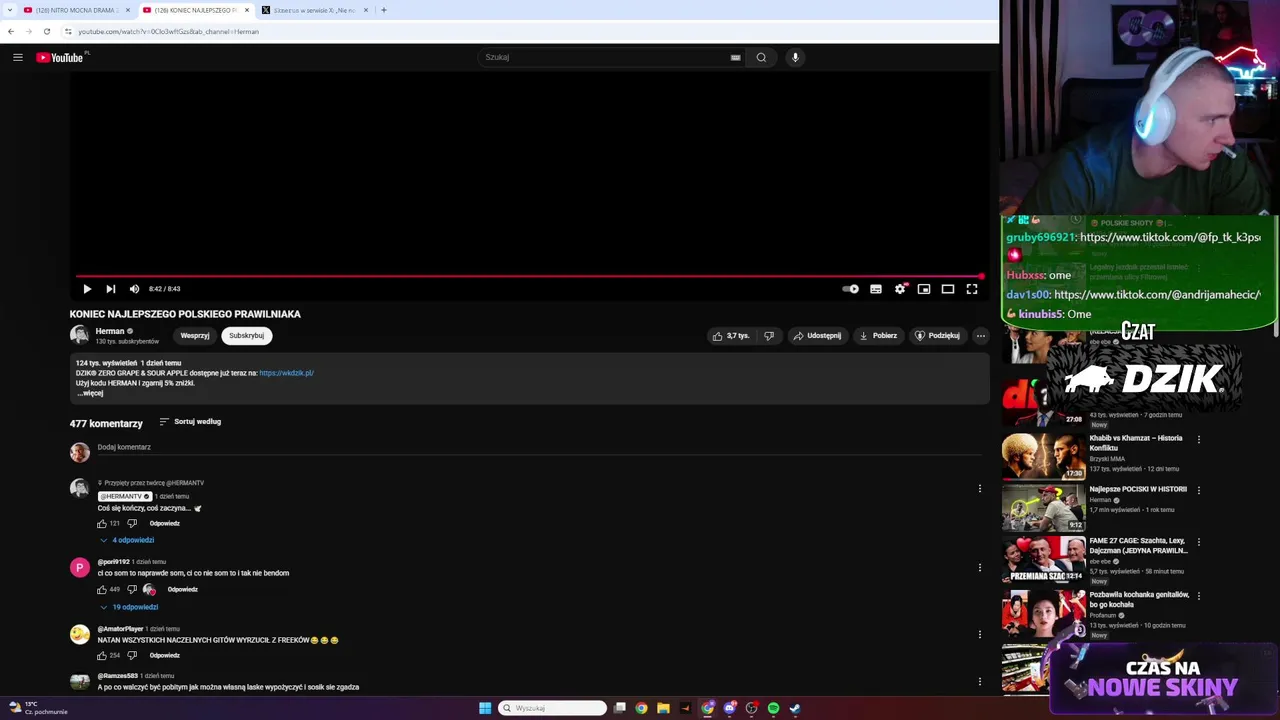This screenshot has width=1280, height=720.
Task: Click the Udostępnij share button
Action: click(x=817, y=336)
